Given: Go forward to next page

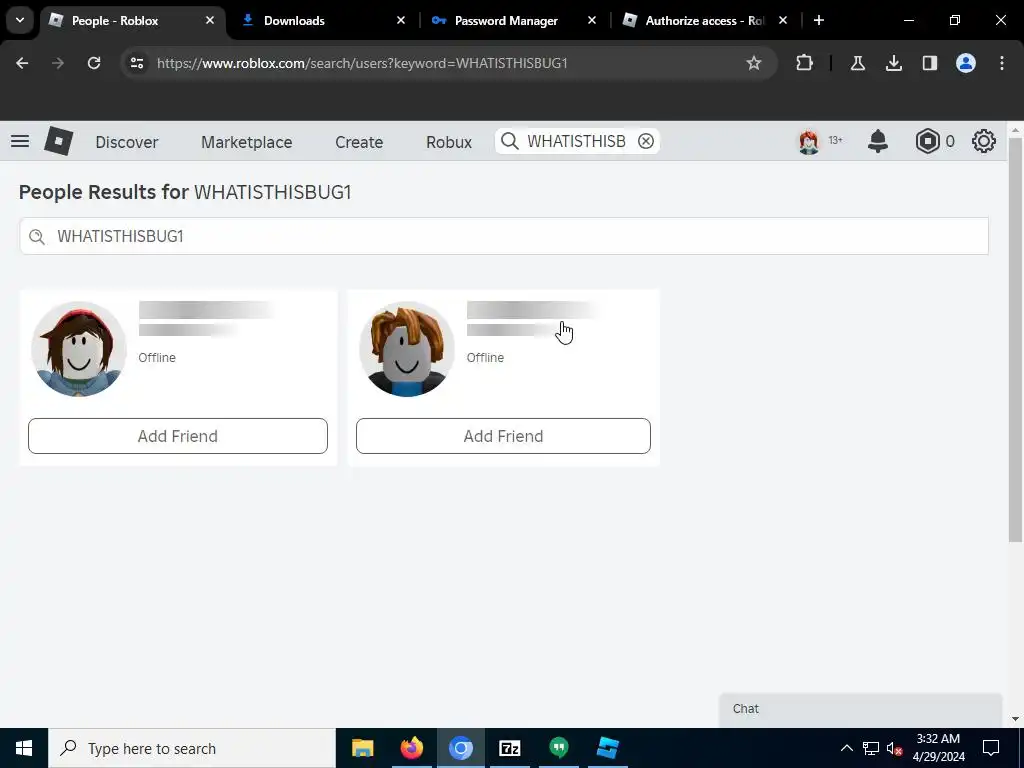Looking at the screenshot, I should (58, 63).
